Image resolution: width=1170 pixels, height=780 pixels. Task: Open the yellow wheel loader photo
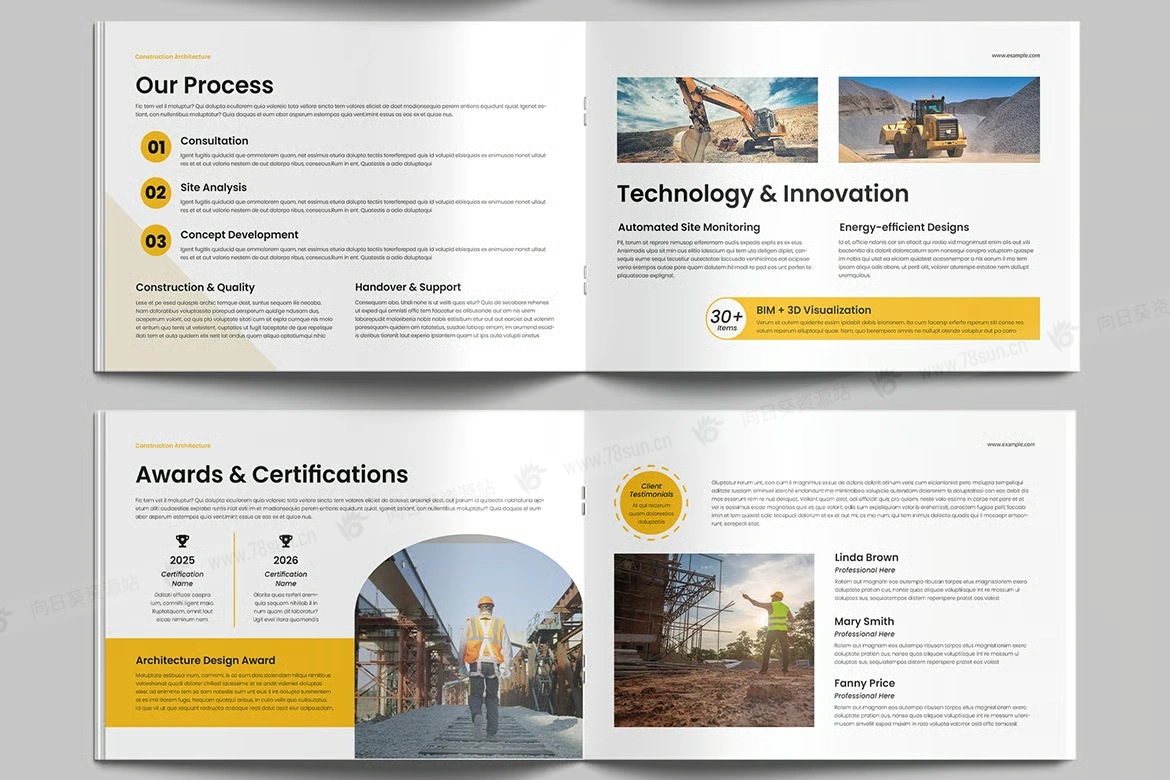[938, 119]
